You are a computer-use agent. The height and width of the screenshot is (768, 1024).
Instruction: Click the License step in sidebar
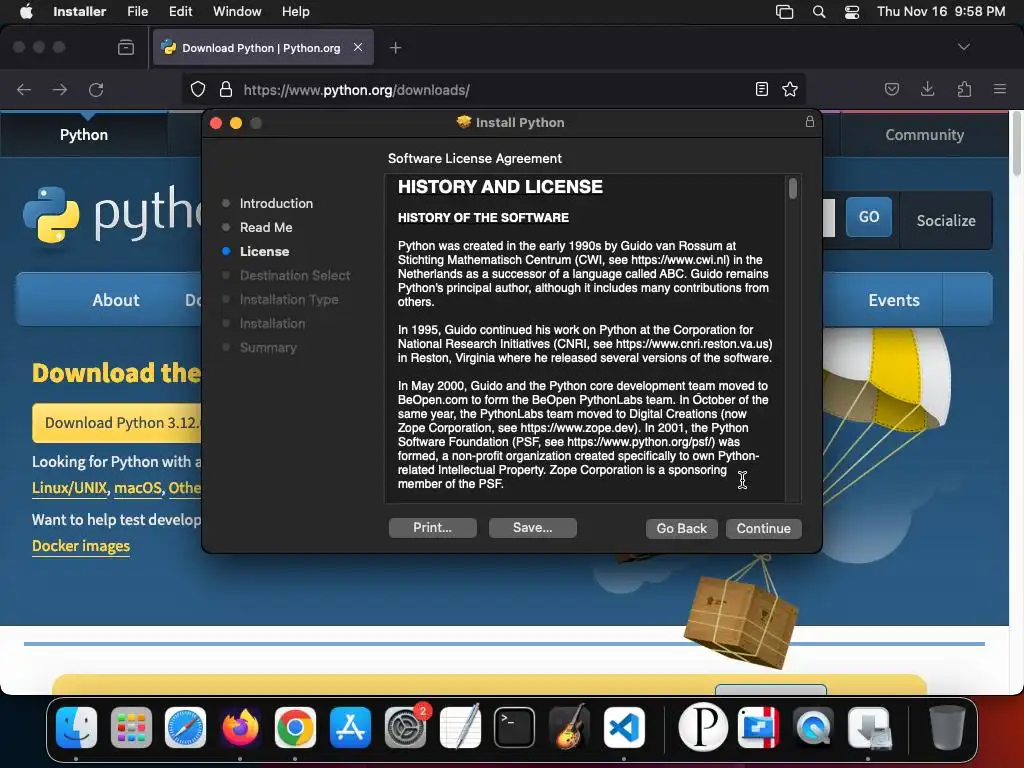pos(264,251)
